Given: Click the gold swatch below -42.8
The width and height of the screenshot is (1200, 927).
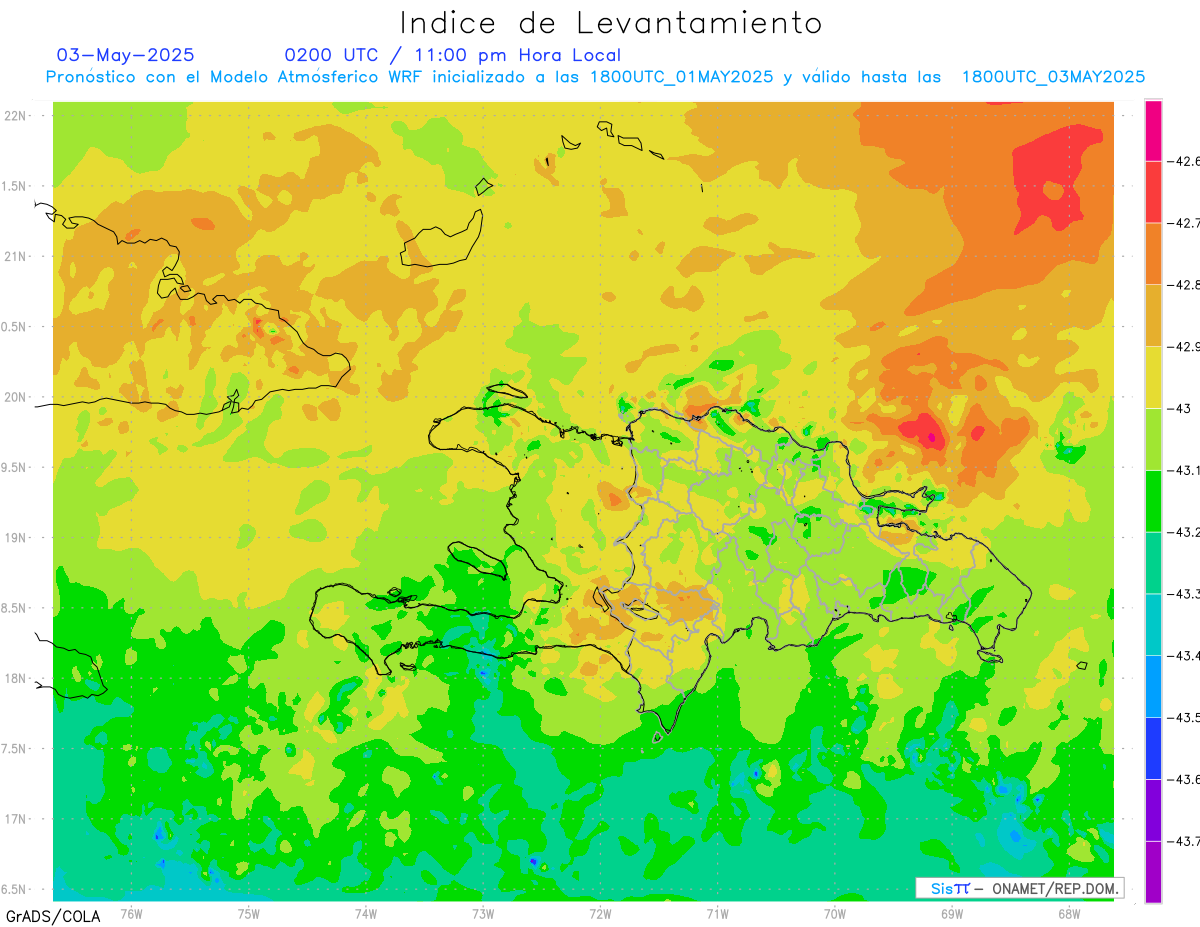Looking at the screenshot, I should [1153, 316].
